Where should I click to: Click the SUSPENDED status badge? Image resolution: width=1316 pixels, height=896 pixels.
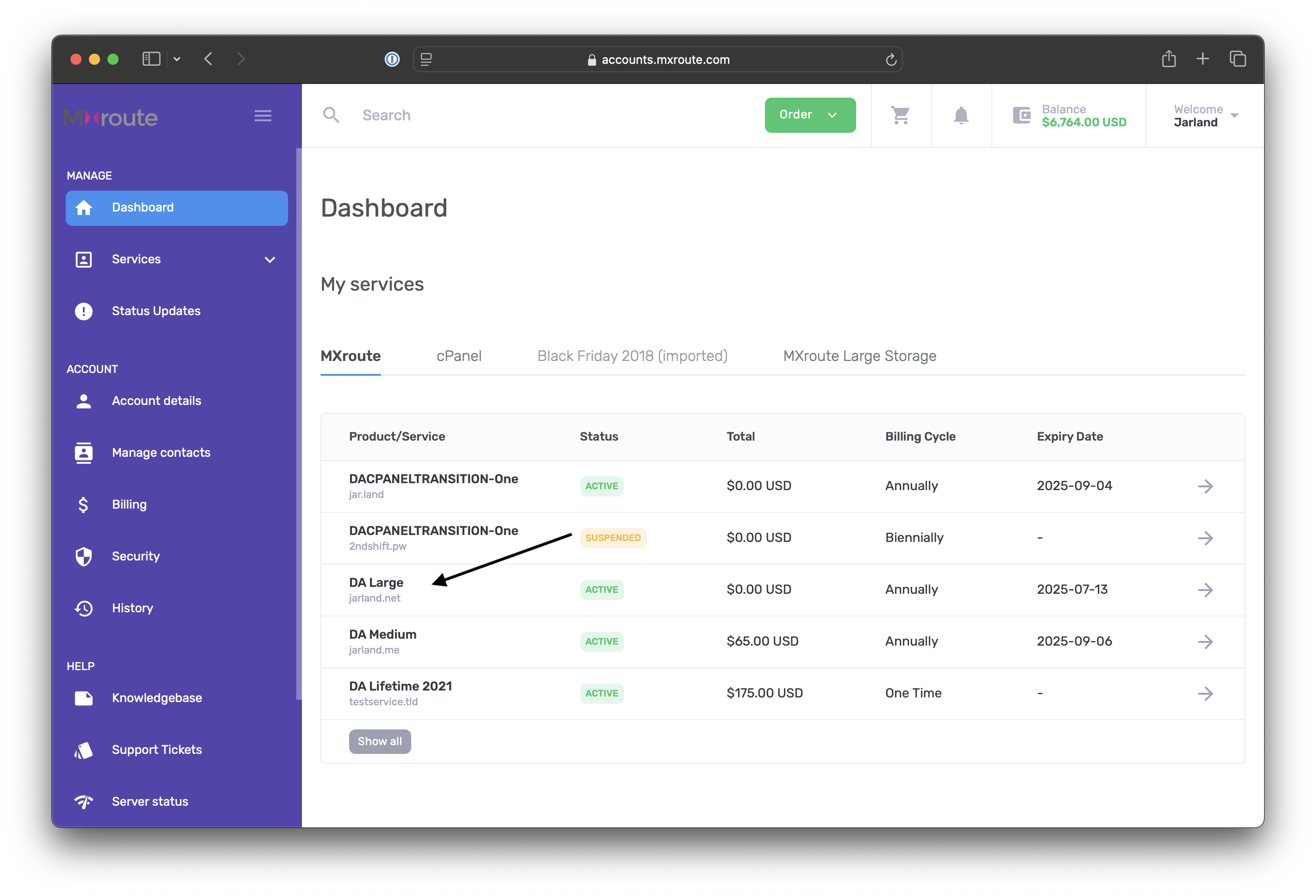613,538
